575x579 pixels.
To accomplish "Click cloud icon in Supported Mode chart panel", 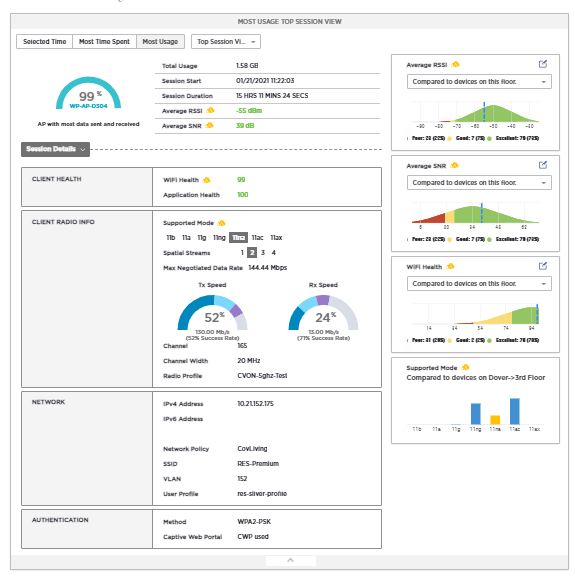I will click(x=465, y=367).
